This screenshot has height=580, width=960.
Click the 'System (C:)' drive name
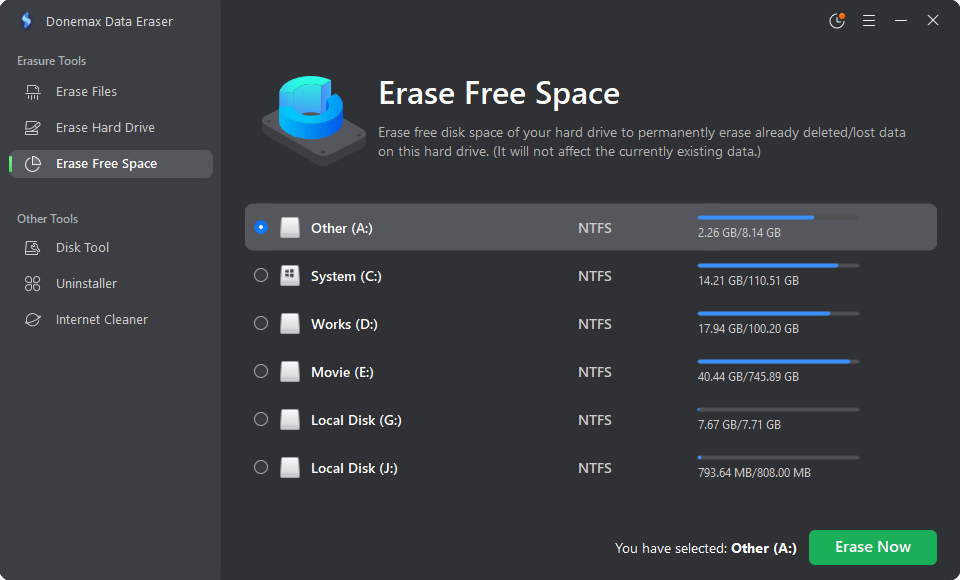tap(346, 276)
